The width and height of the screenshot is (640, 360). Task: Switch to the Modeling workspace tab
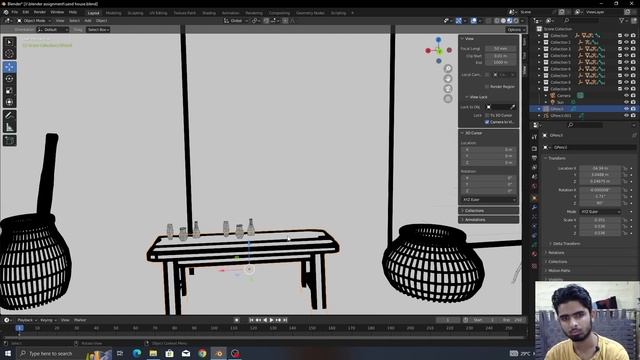pos(113,13)
